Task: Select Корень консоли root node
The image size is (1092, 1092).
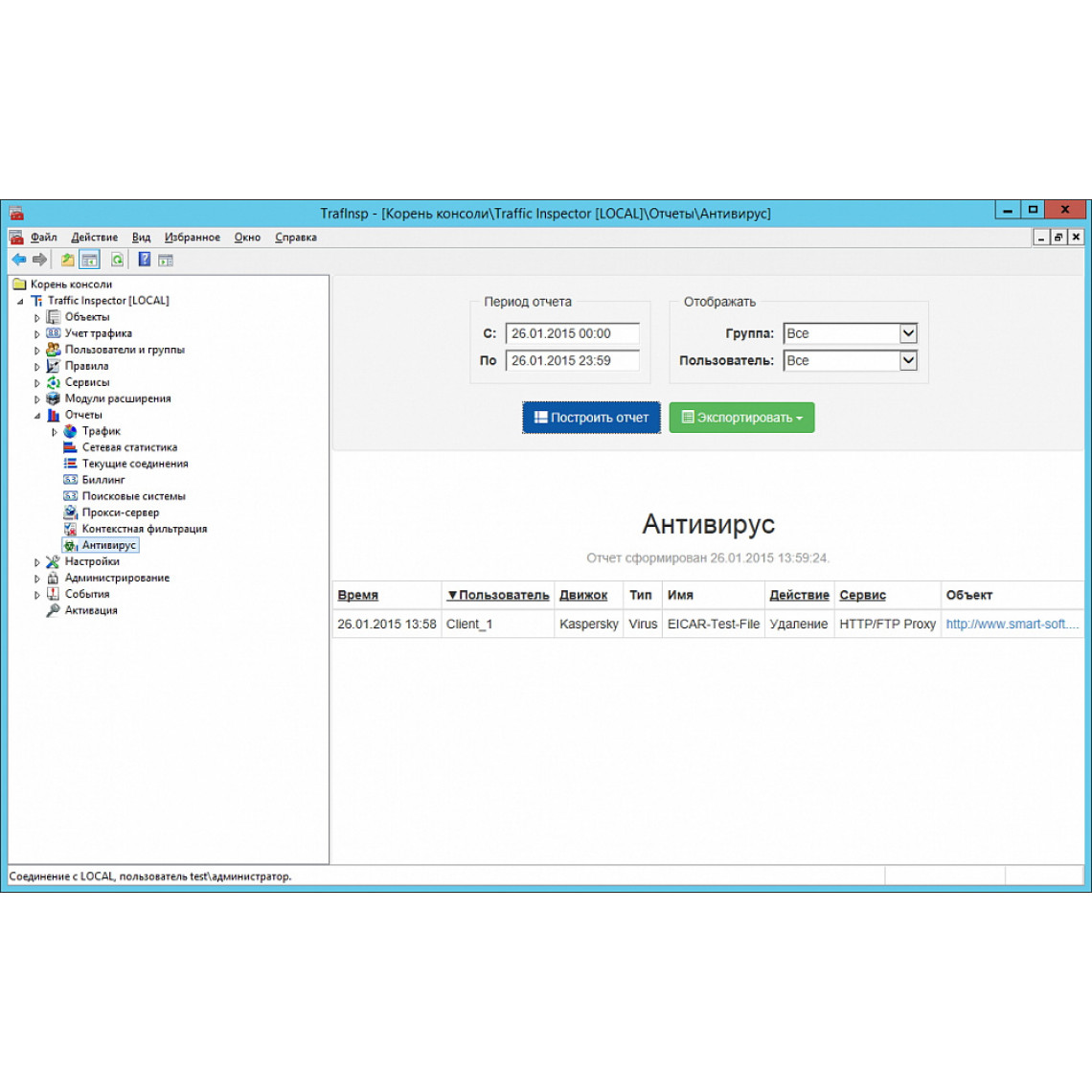Action: [71, 284]
